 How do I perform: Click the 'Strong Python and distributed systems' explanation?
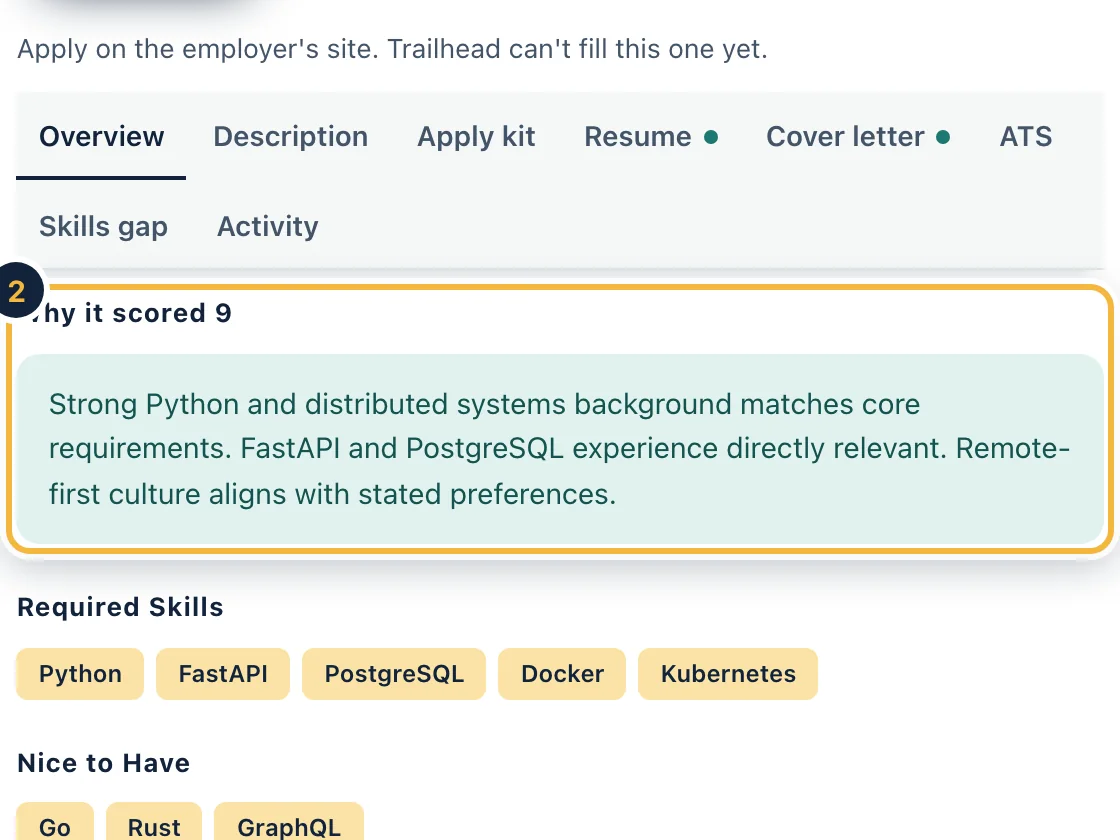click(560, 449)
